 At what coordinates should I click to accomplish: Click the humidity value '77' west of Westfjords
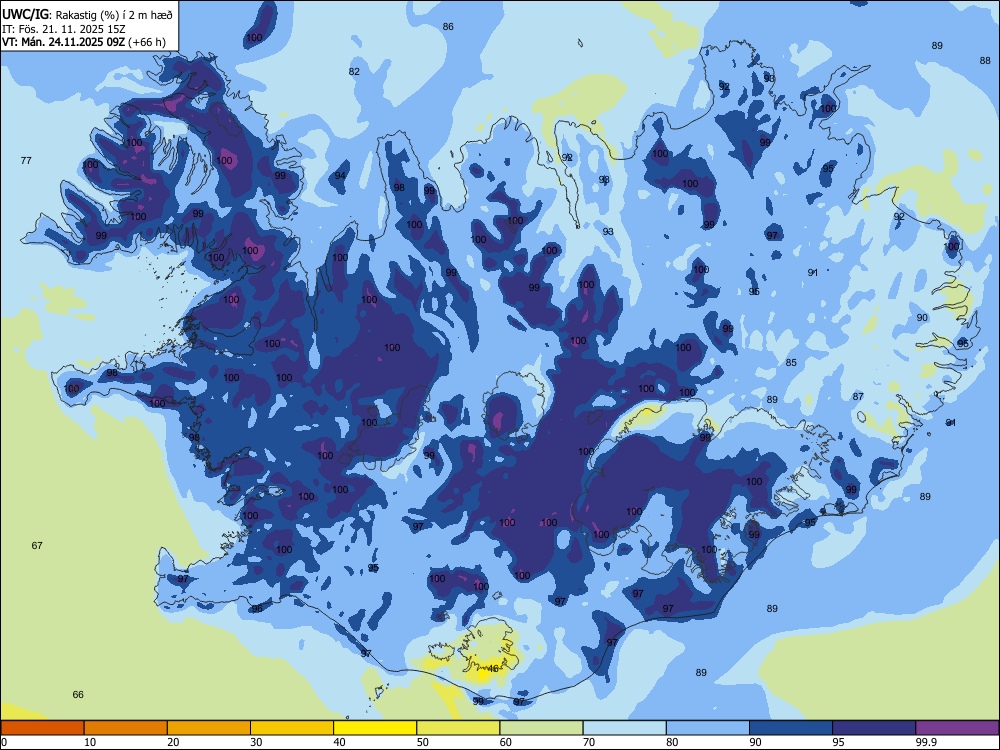tap(26, 161)
